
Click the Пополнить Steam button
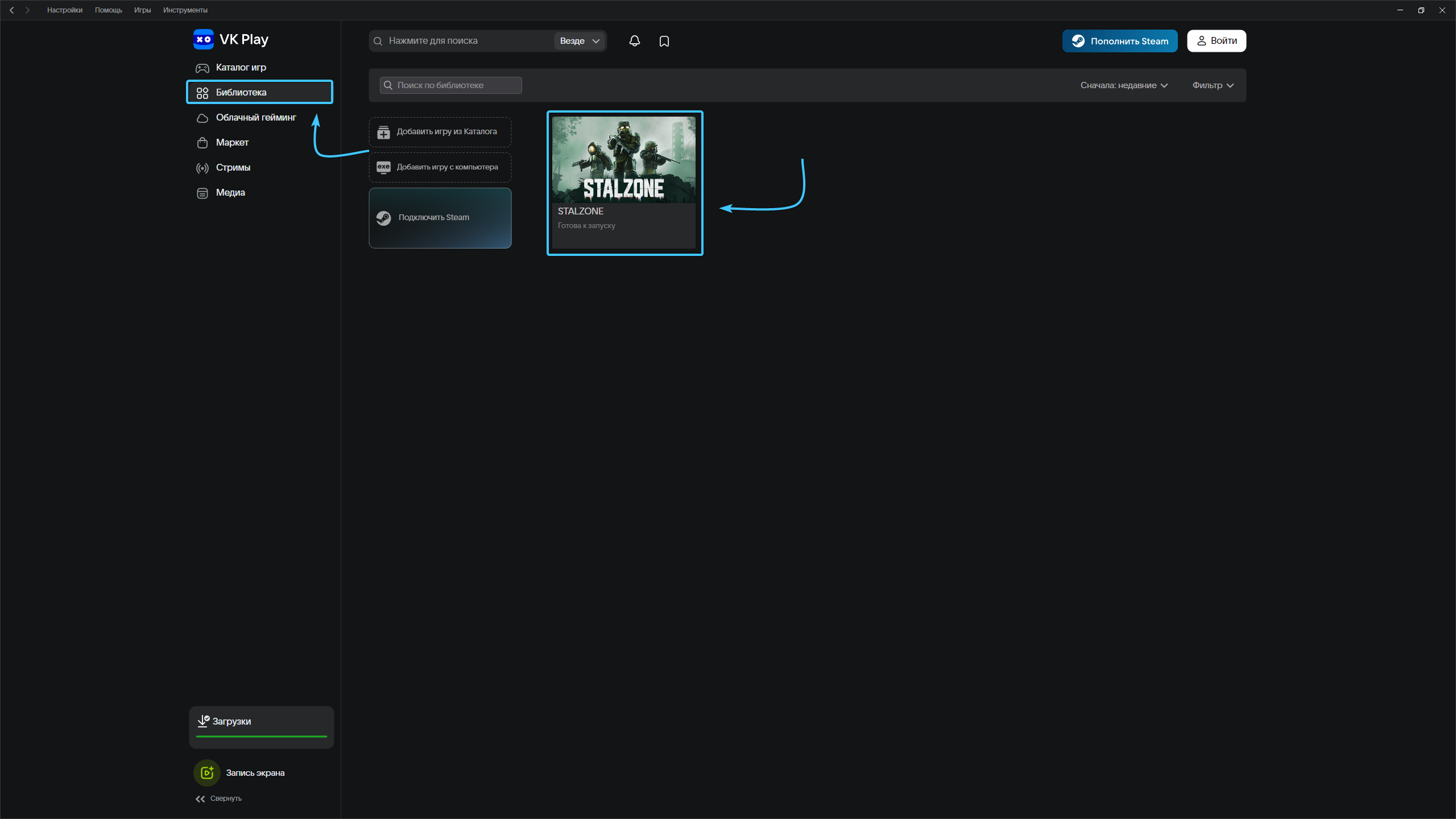click(x=1120, y=41)
